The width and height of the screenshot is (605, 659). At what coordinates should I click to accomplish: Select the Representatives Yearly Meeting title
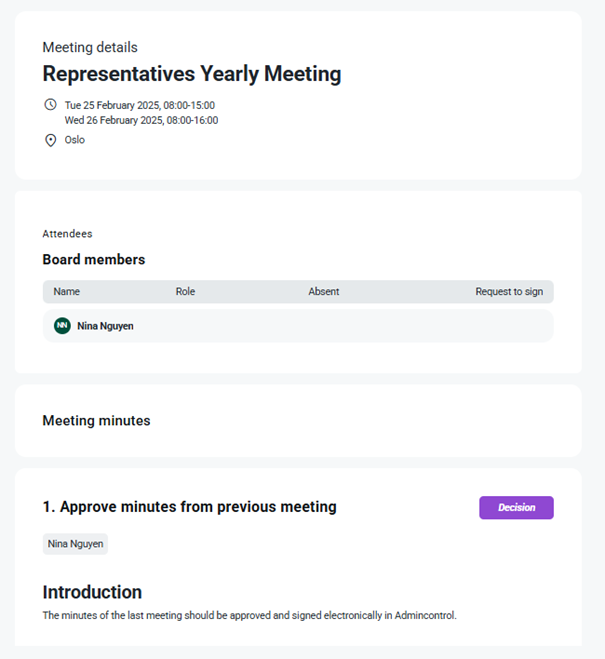pos(192,74)
